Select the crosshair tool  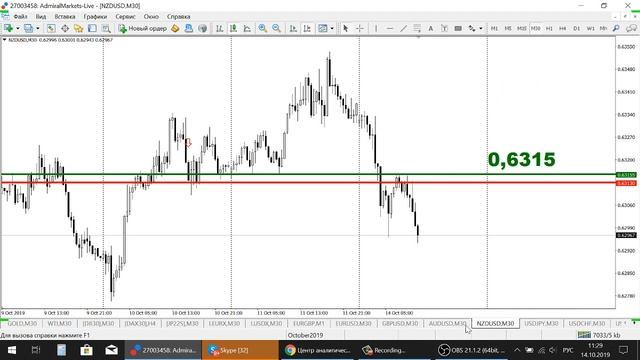click(x=360, y=28)
